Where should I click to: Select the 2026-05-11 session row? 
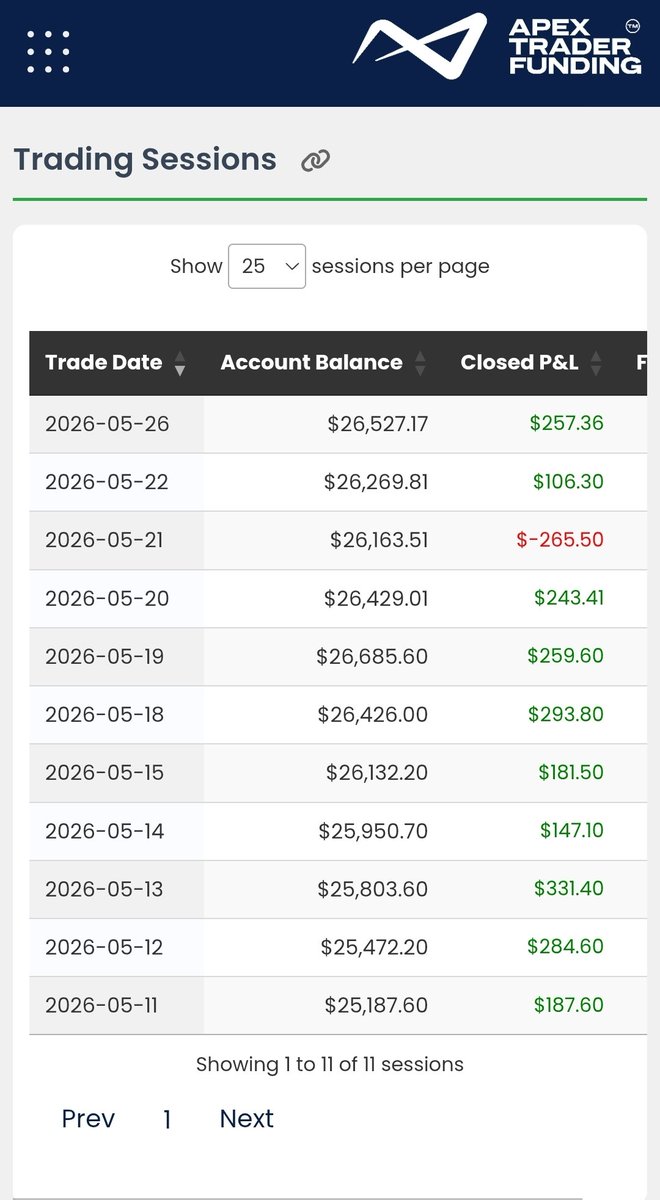(338, 1005)
